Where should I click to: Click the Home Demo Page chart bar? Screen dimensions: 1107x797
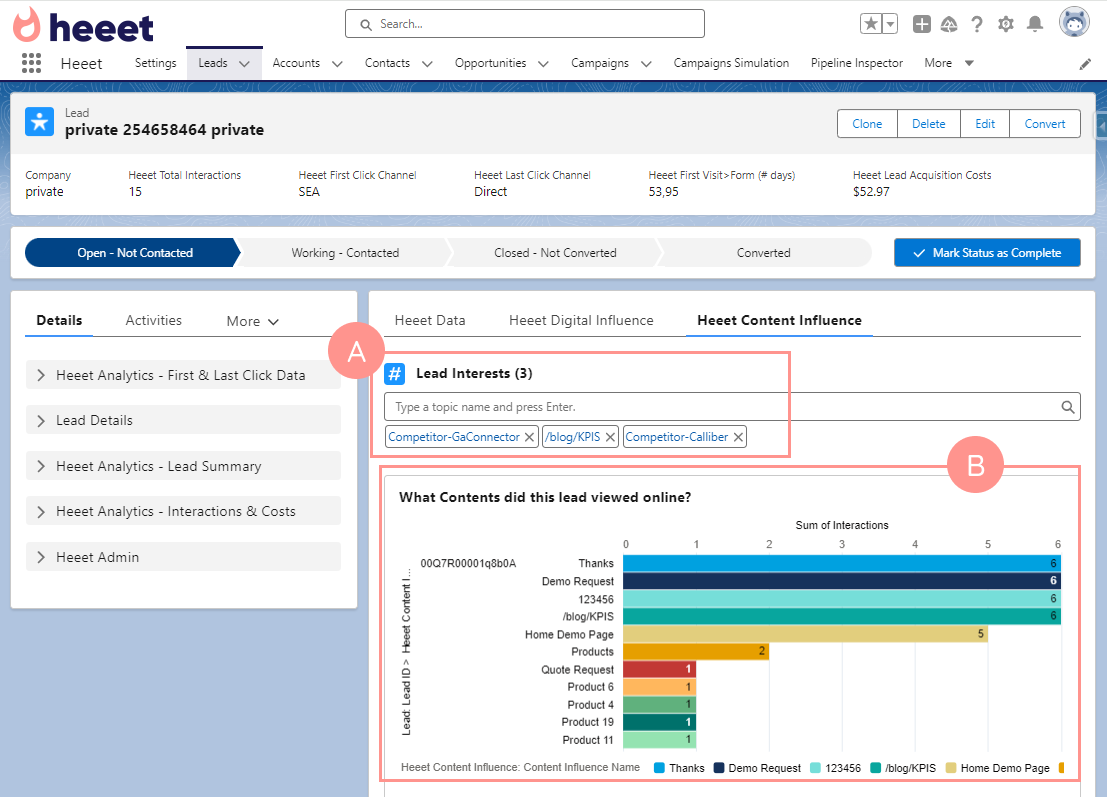[x=805, y=634]
